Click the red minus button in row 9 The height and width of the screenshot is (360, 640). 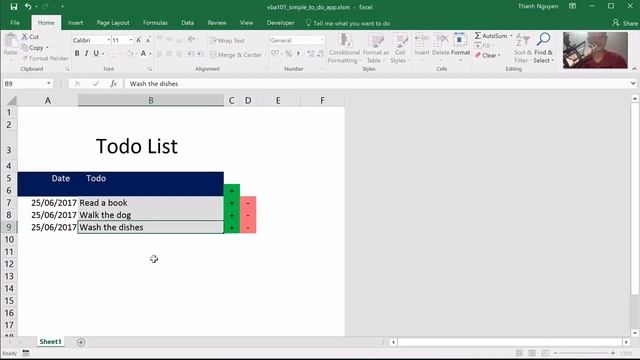click(248, 227)
